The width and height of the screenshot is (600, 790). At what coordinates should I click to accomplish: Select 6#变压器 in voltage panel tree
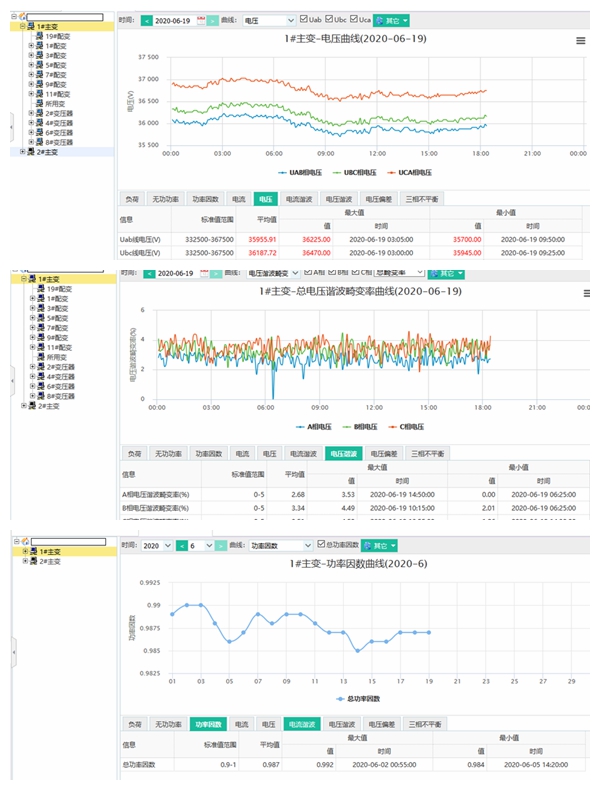point(59,133)
